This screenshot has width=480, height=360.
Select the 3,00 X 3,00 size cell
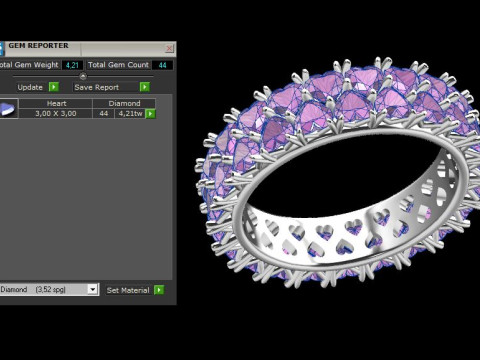pos(56,113)
